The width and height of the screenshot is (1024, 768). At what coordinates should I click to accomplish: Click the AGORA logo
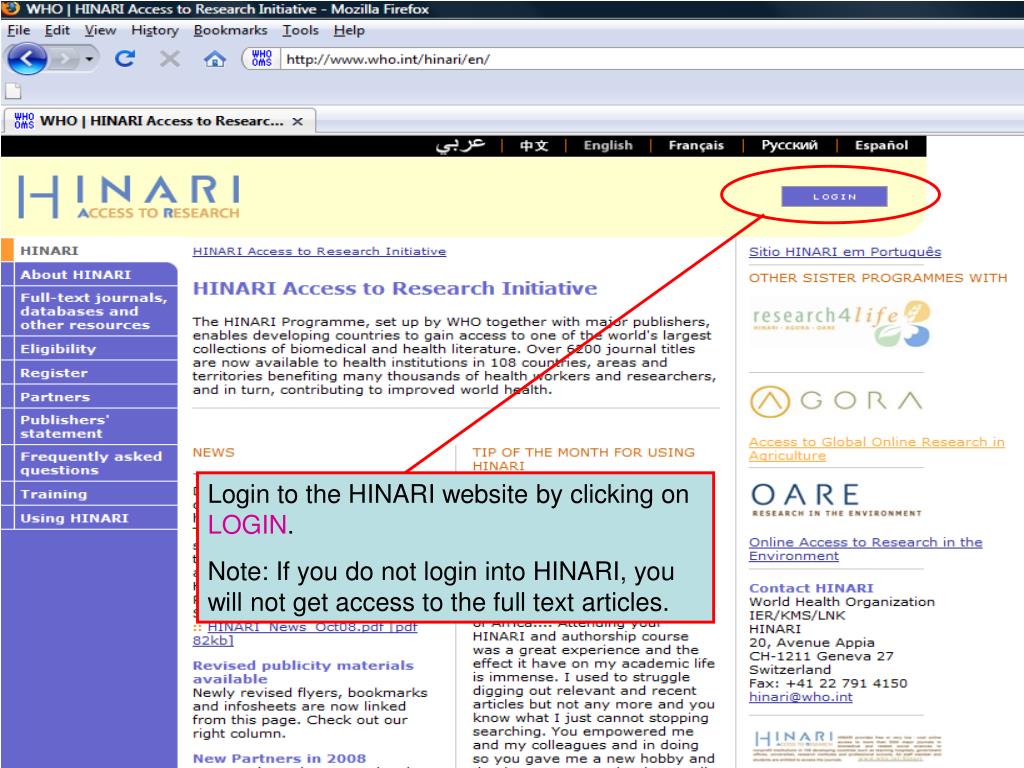[837, 401]
